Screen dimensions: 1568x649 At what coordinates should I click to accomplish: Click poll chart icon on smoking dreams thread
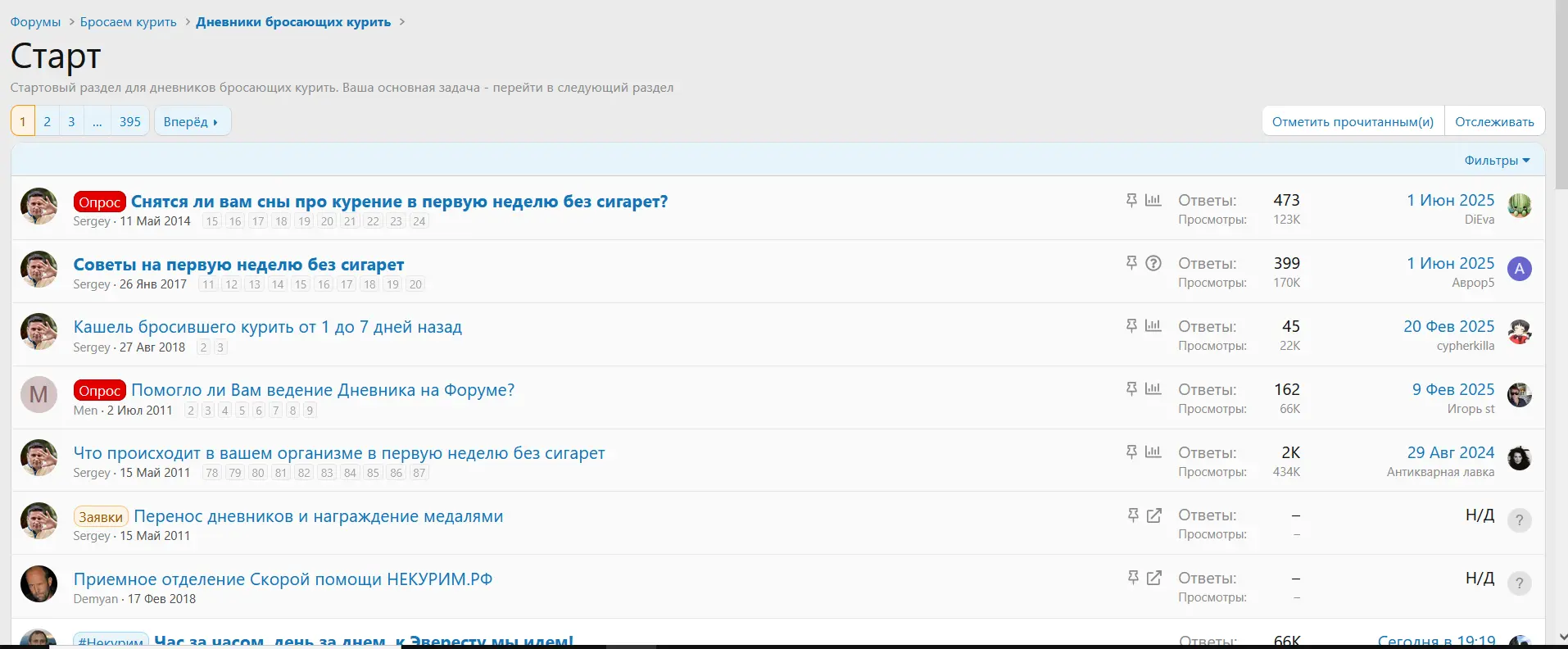pyautogui.click(x=1153, y=200)
